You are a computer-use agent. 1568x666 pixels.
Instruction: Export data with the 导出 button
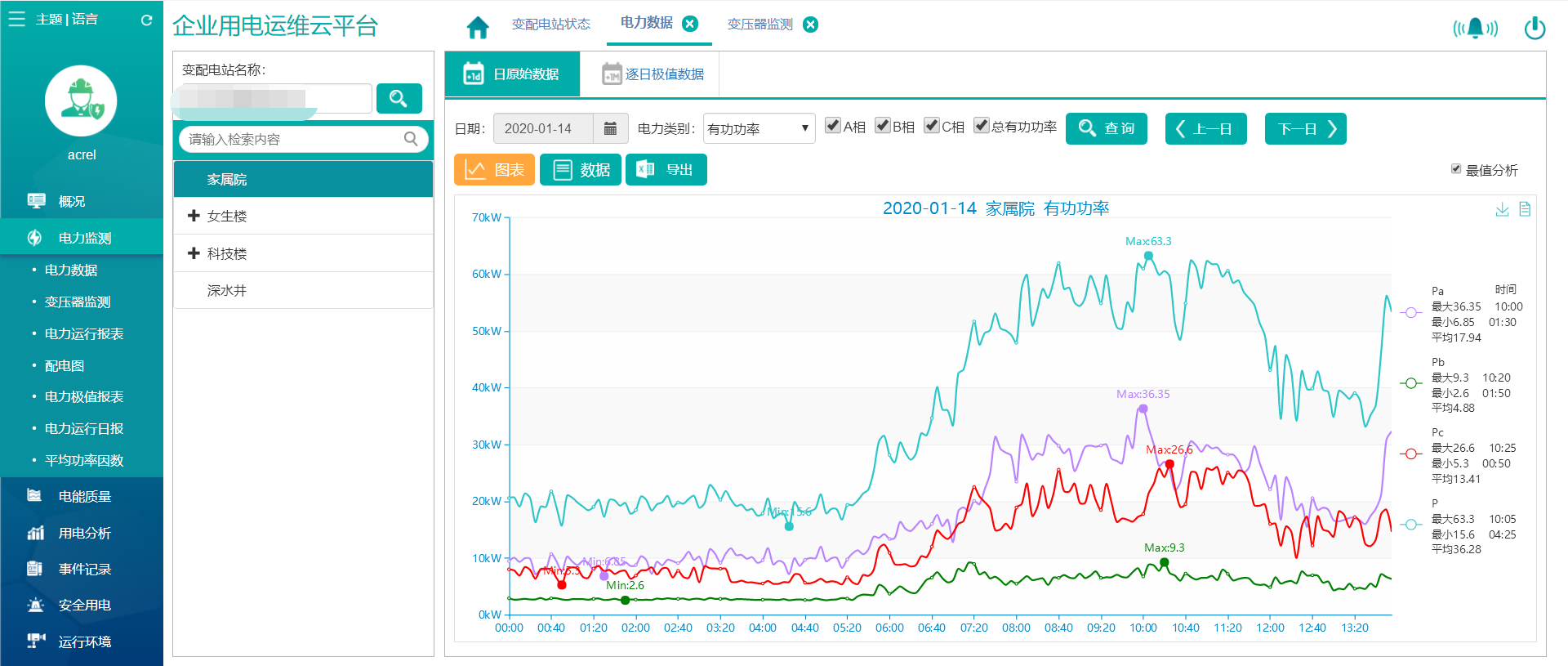[666, 170]
